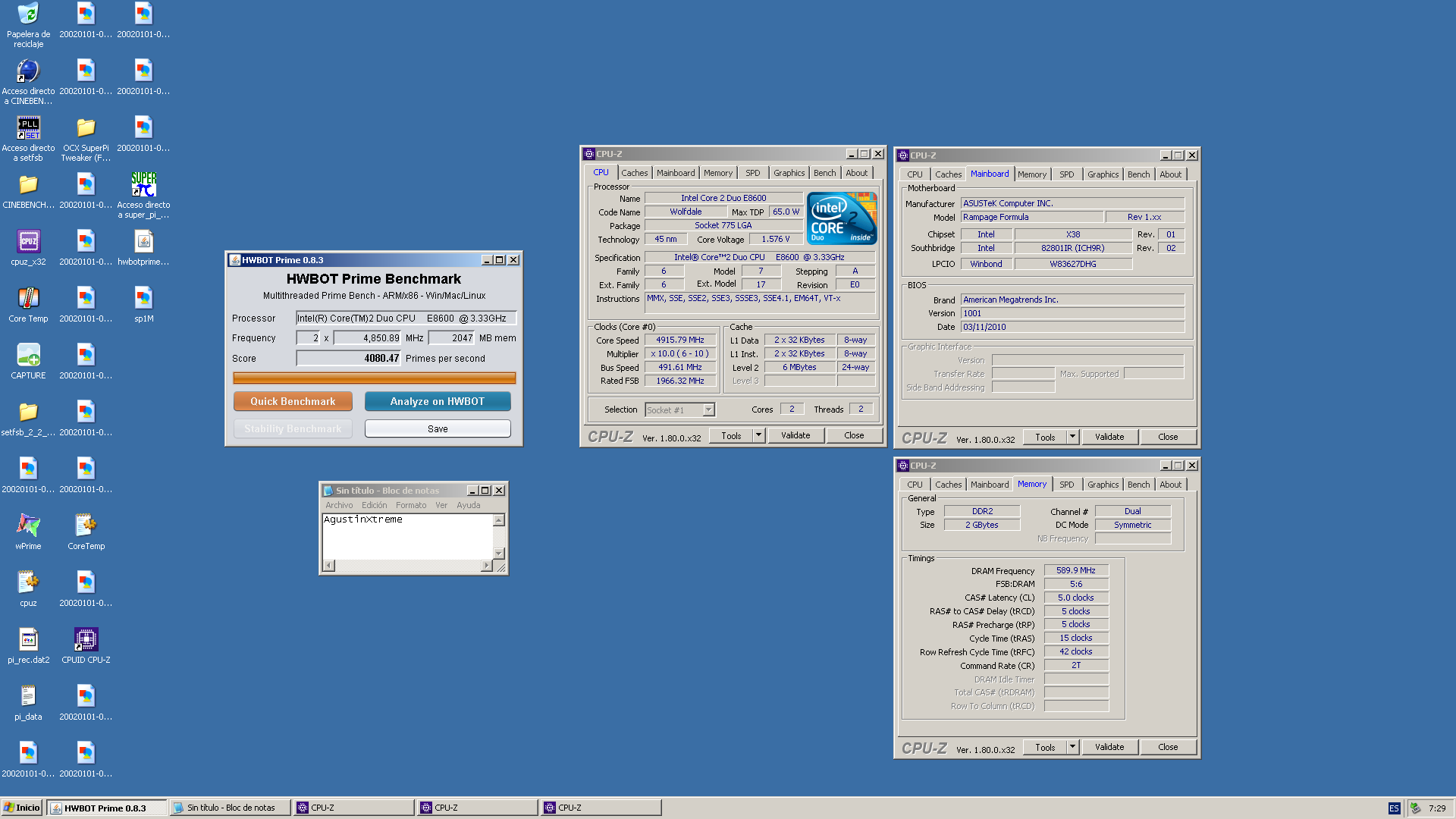Click the Frequency field 4,850.89 in HWBOT Prime
Viewport: 1456px width, 819px height.
(x=368, y=338)
